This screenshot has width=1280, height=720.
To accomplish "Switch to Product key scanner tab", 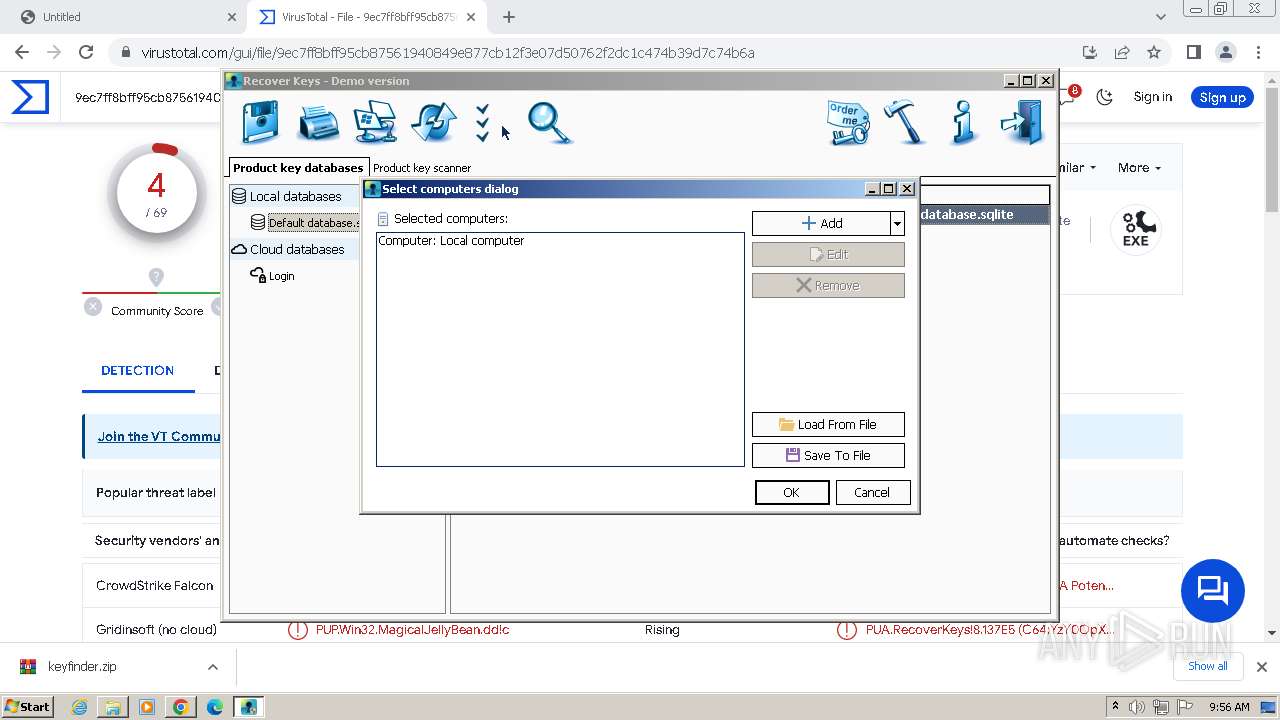I will pyautogui.click(x=422, y=168).
